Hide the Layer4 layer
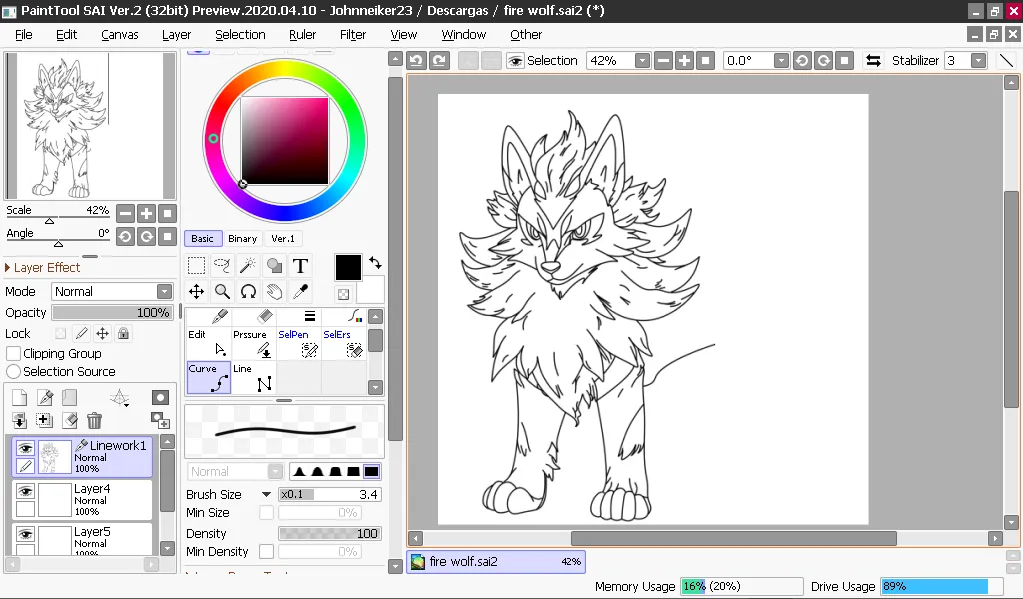 coord(25,491)
